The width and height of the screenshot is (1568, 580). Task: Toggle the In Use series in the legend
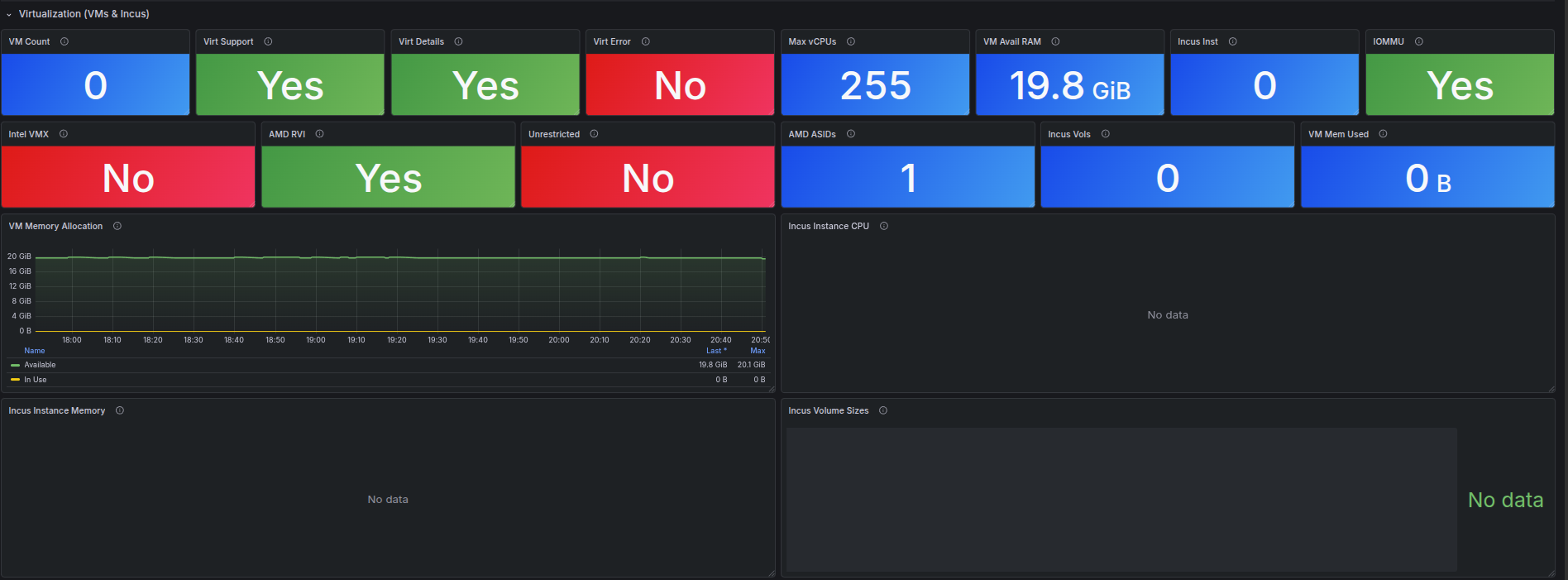click(36, 380)
